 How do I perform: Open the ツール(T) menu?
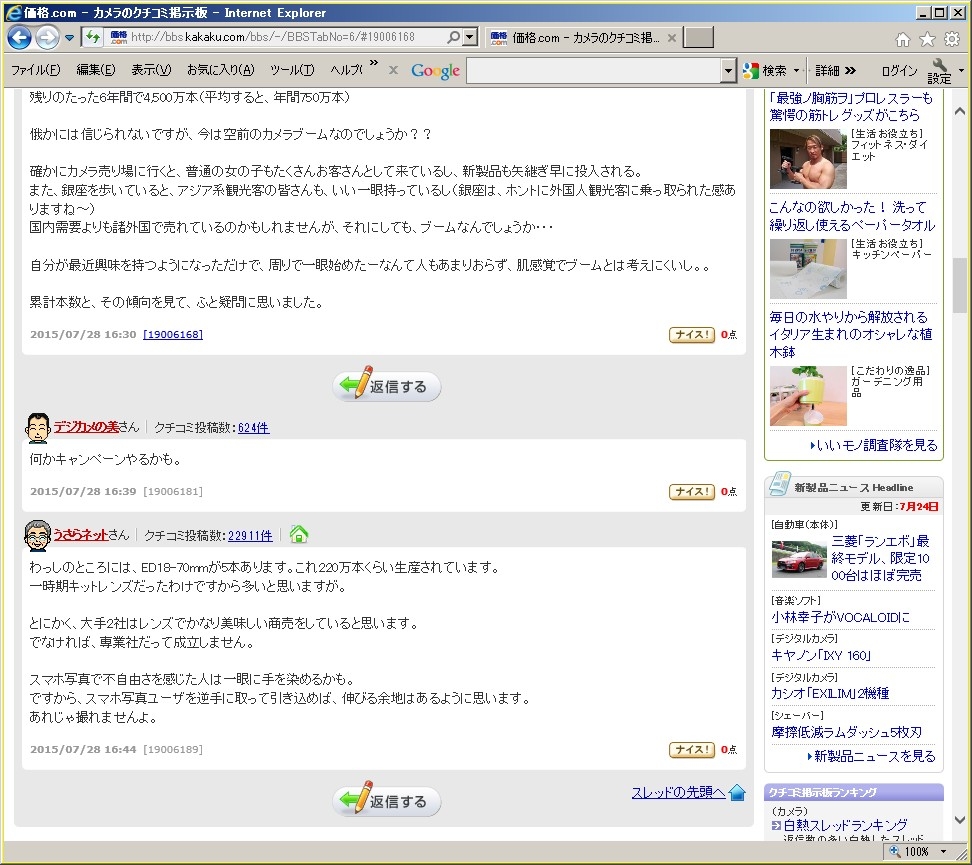[x=292, y=70]
